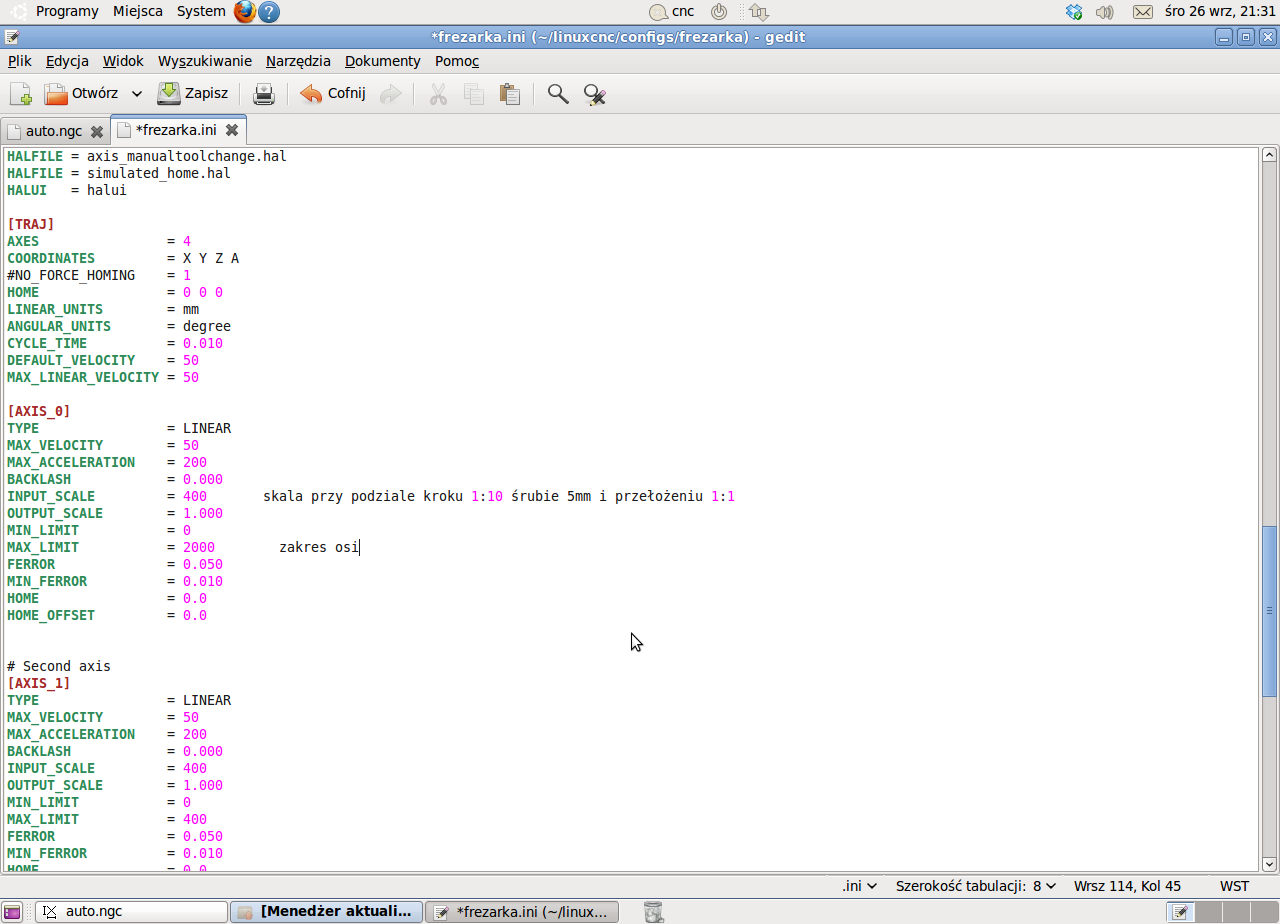
Task: Switch to the auto.ngc tab
Action: point(54,131)
